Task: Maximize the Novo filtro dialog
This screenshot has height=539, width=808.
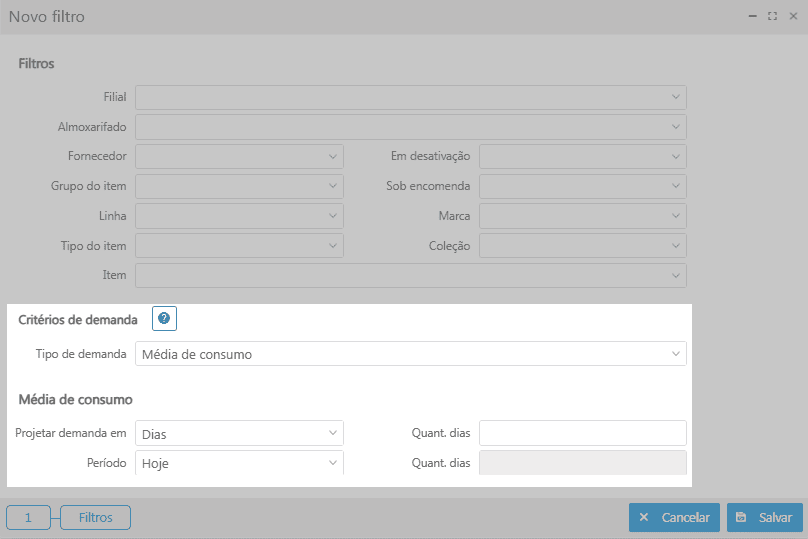Action: point(772,16)
